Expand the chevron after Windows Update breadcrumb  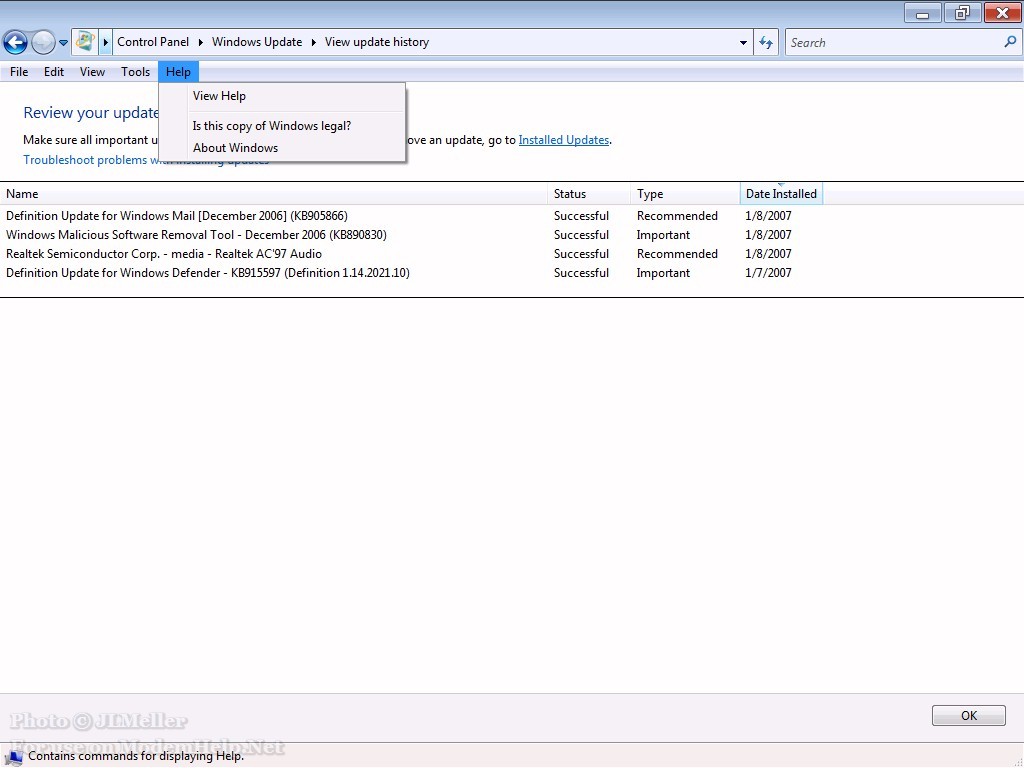tap(313, 42)
